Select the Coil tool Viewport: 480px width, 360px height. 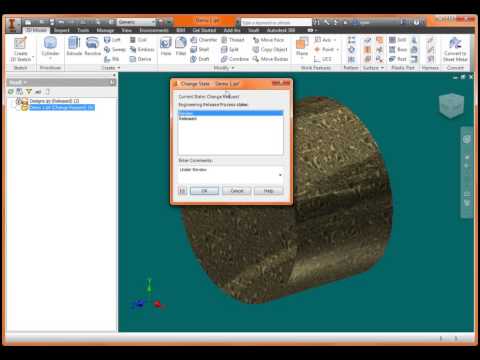click(x=138, y=40)
